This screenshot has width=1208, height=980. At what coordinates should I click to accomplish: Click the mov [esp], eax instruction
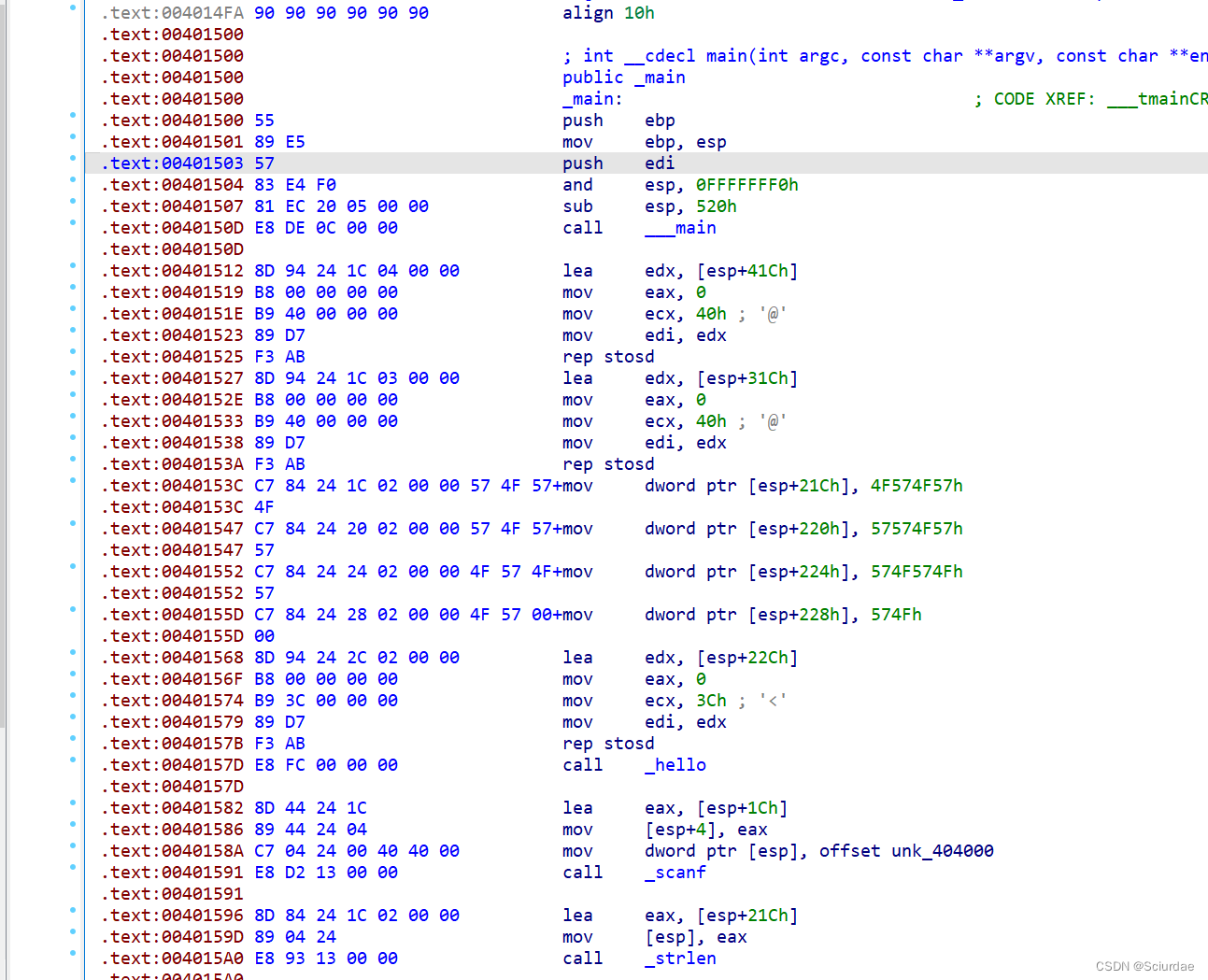point(655,937)
